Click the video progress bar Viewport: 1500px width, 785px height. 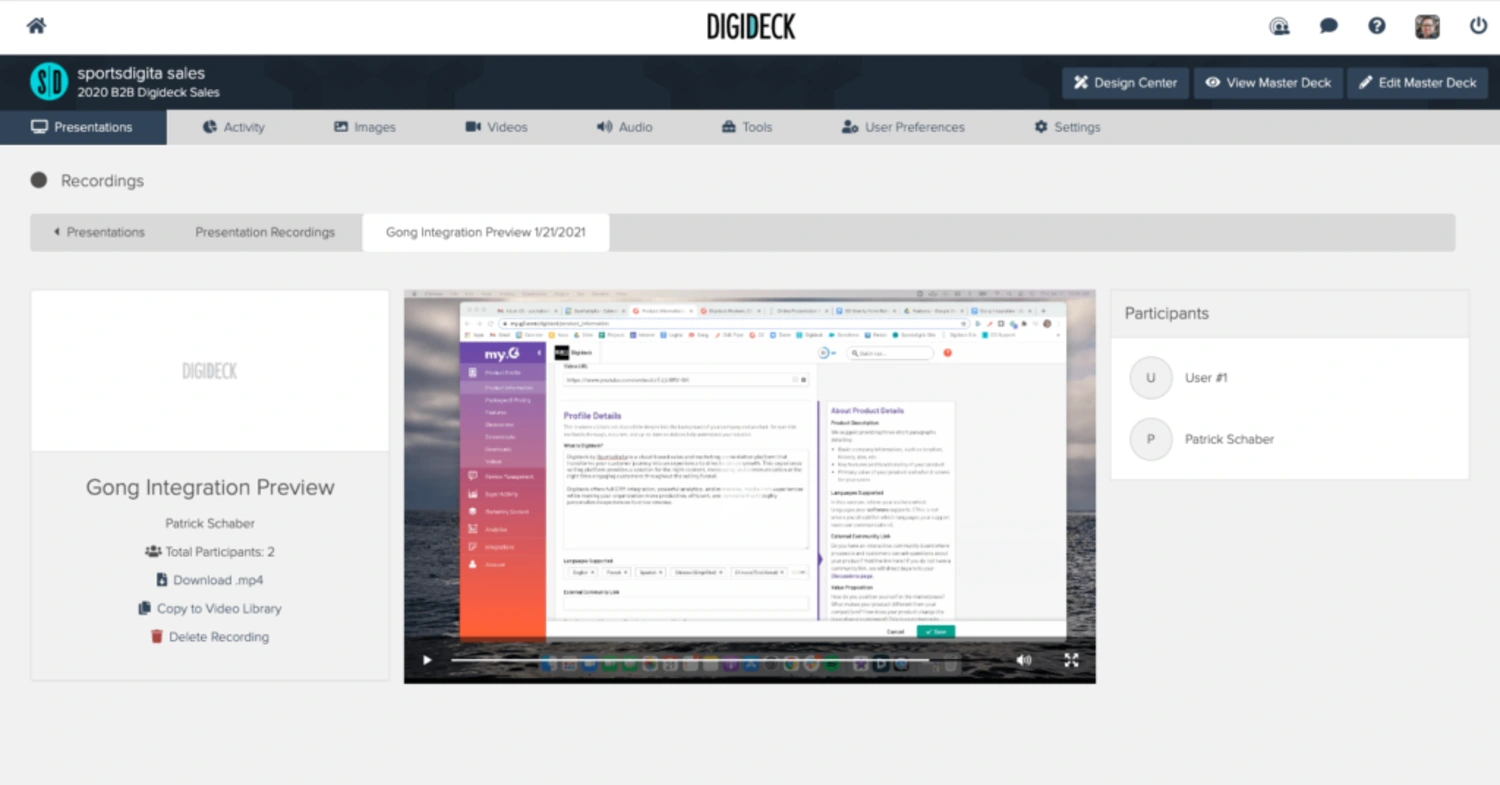(x=690, y=660)
